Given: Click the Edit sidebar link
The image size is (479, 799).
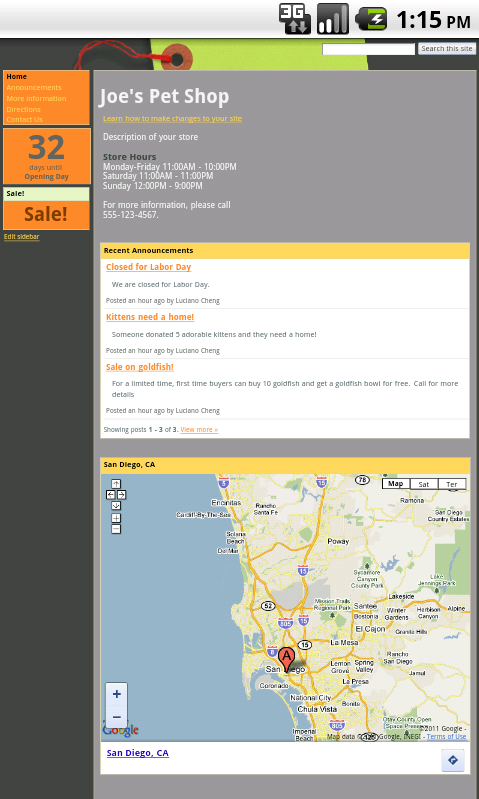Looking at the screenshot, I should pos(21,236).
